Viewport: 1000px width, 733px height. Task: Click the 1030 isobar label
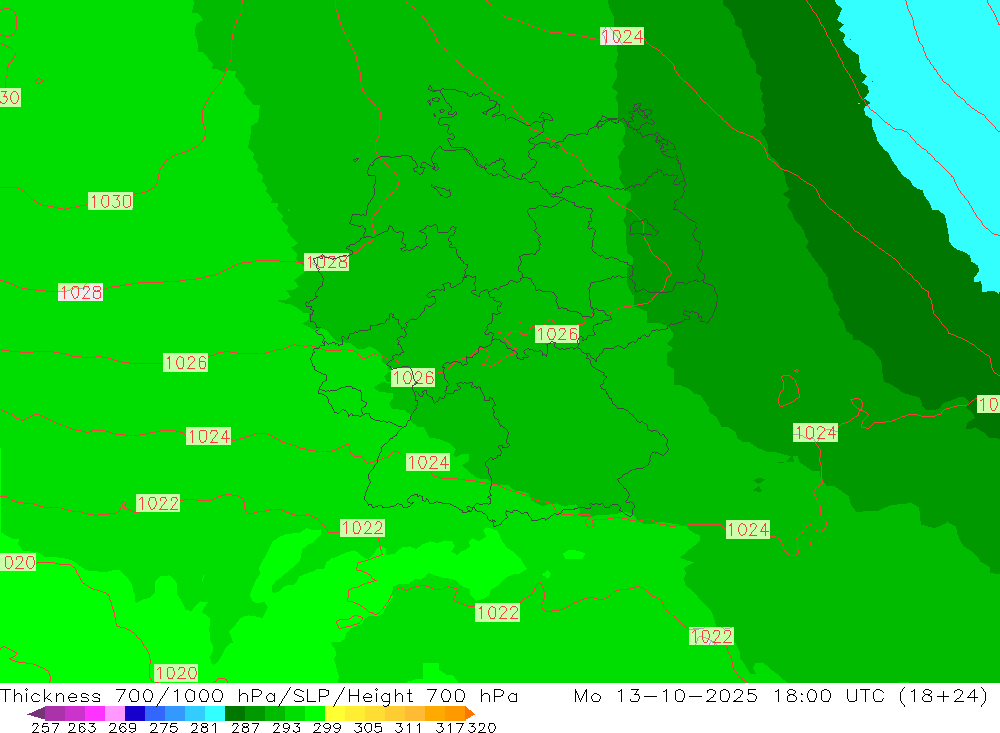(110, 201)
